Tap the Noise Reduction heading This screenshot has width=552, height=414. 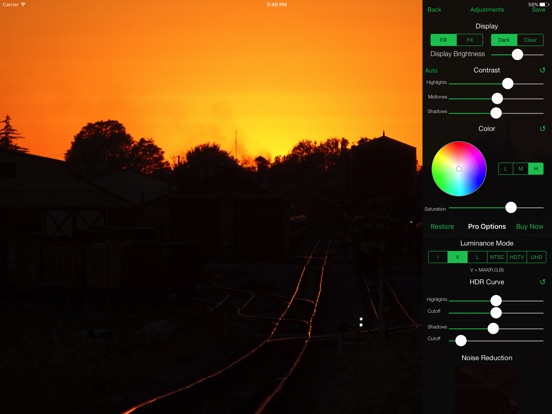coord(487,358)
